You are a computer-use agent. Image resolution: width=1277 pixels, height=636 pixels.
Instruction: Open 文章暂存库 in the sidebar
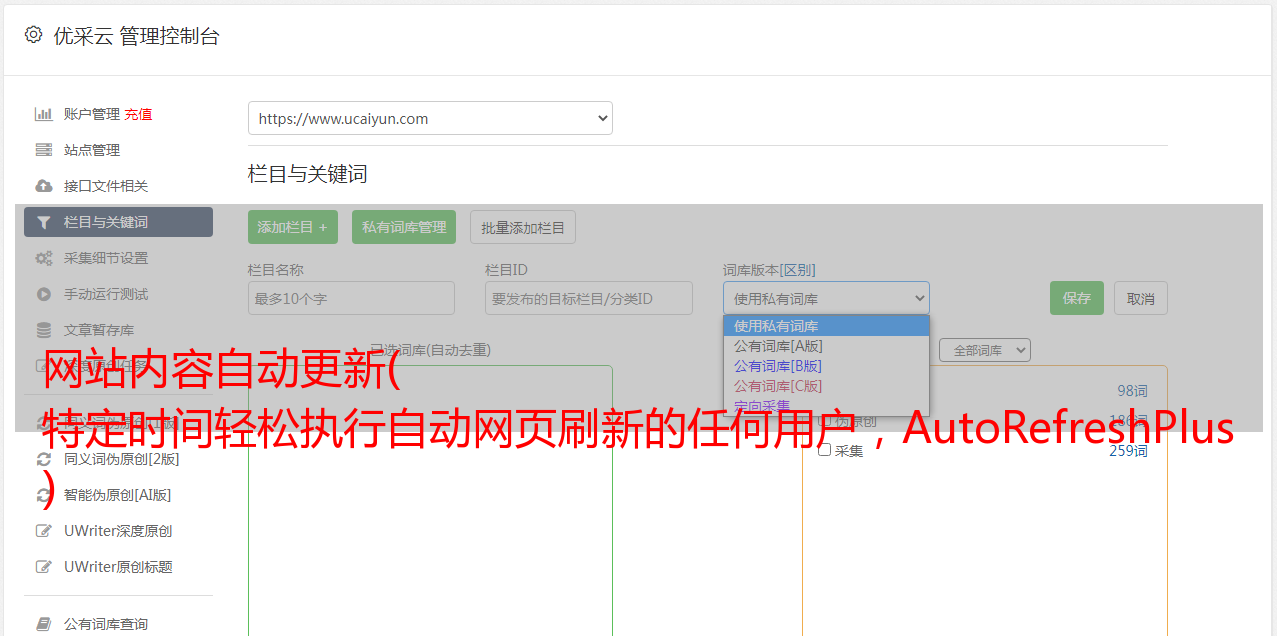99,330
